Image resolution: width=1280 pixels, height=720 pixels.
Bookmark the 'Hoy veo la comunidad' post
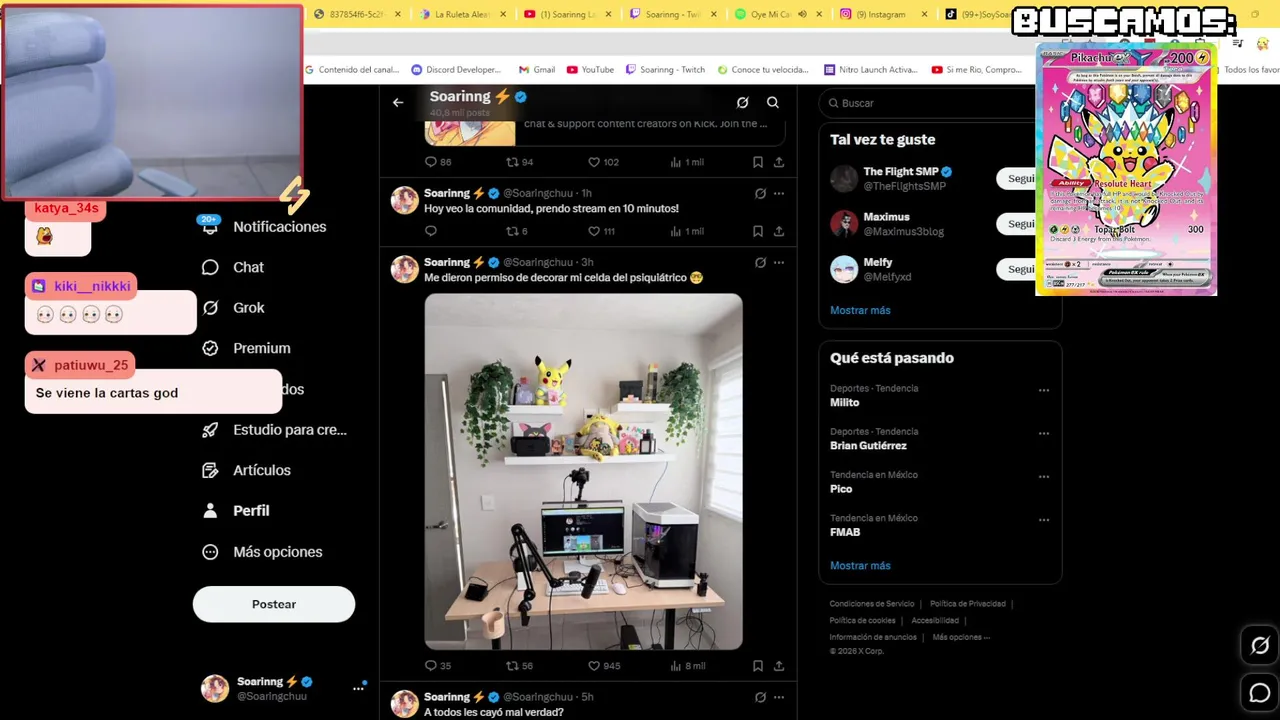[x=758, y=231]
